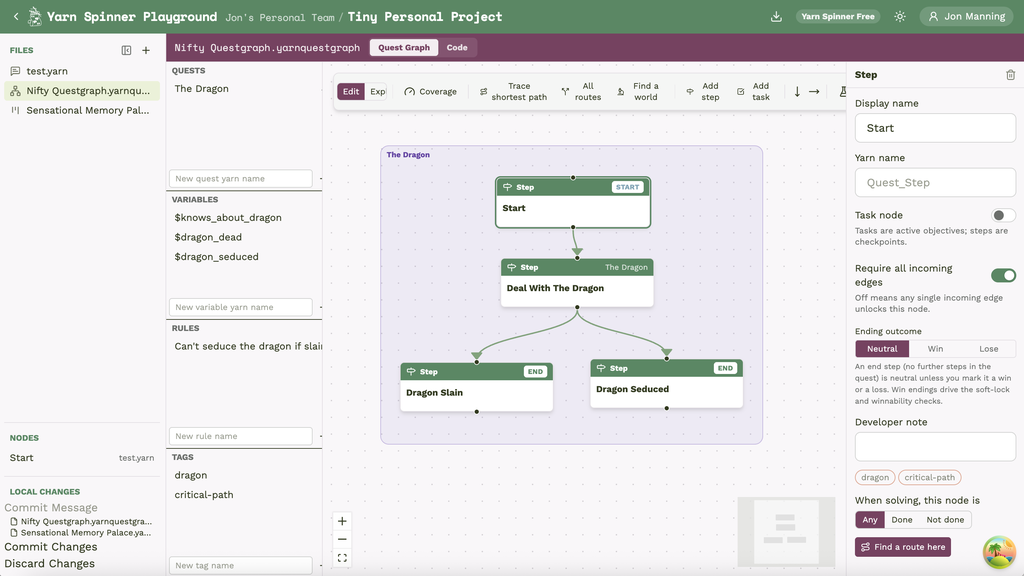Zoom out with the canvas minus button
The image size is (1024, 576).
click(342, 539)
